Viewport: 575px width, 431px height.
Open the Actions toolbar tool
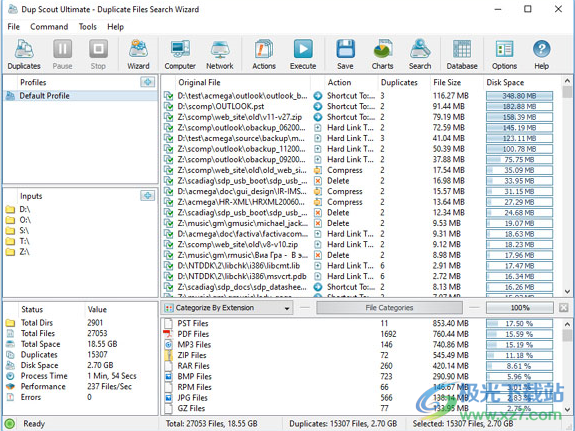tap(264, 54)
